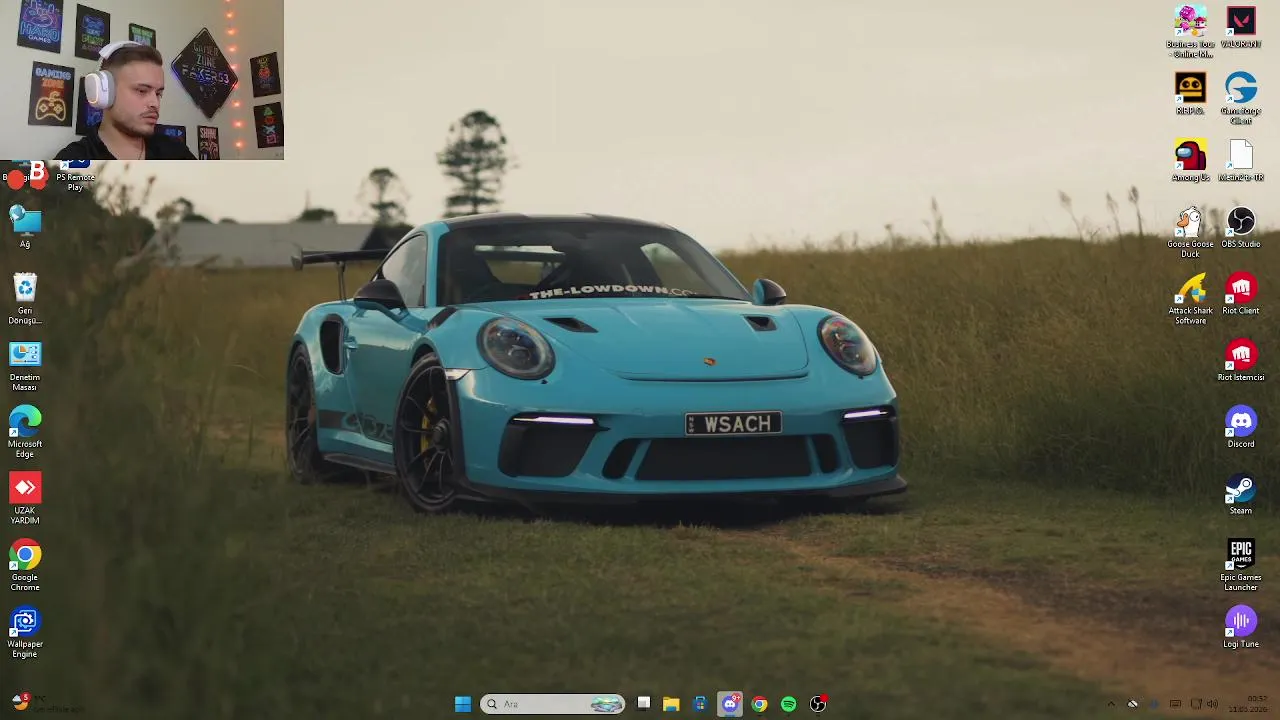This screenshot has width=1280, height=720.
Task: Select the Microsoft Edge desktop icon
Action: click(25, 432)
